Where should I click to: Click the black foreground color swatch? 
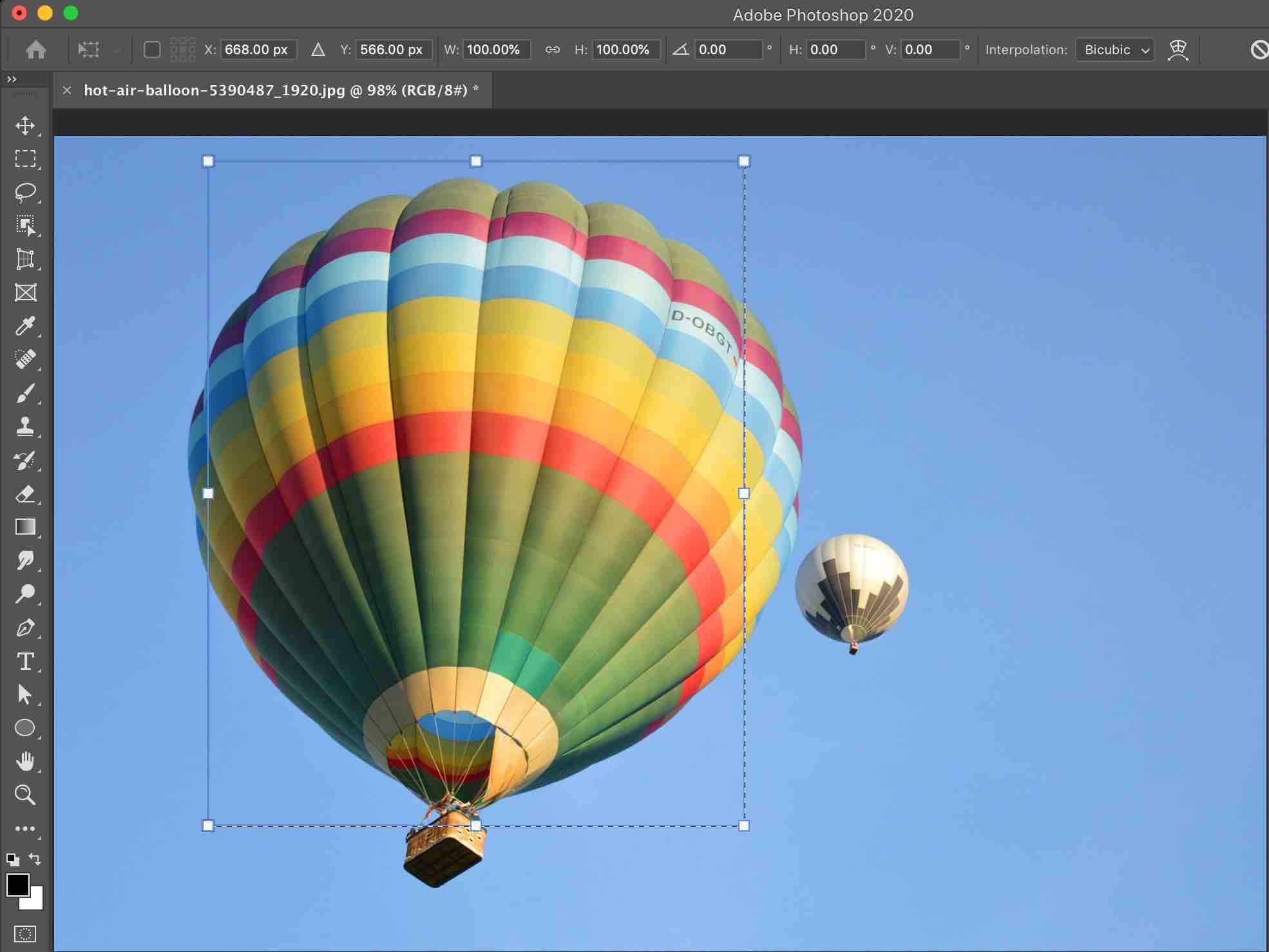[17, 884]
